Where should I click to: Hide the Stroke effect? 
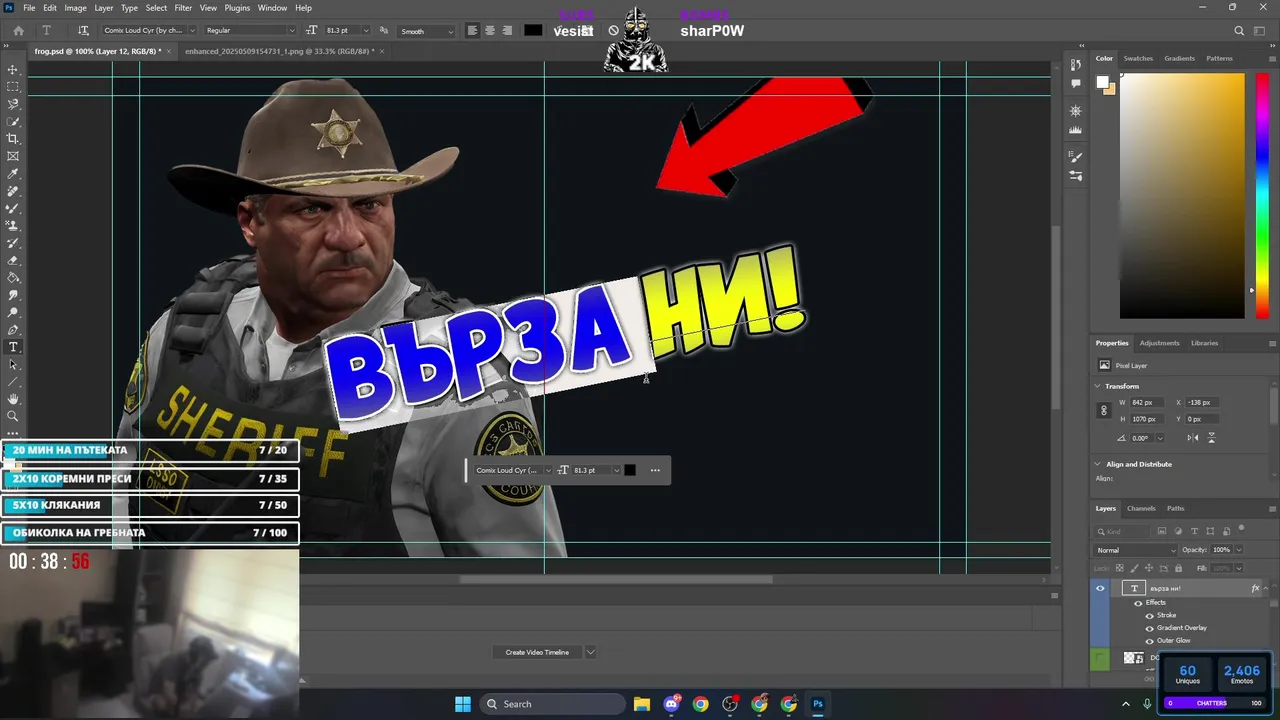[x=1149, y=615]
